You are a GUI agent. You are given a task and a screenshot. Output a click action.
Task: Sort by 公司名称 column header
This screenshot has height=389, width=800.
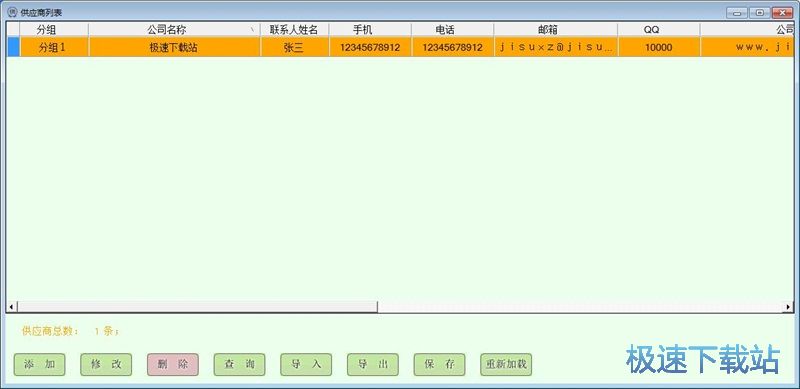[x=174, y=30]
